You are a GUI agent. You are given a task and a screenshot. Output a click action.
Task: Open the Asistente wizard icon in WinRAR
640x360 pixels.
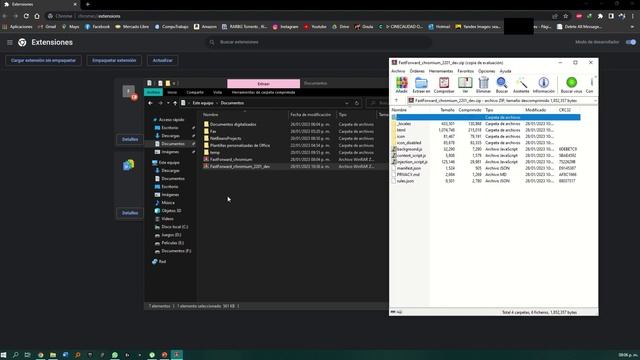[x=521, y=85]
